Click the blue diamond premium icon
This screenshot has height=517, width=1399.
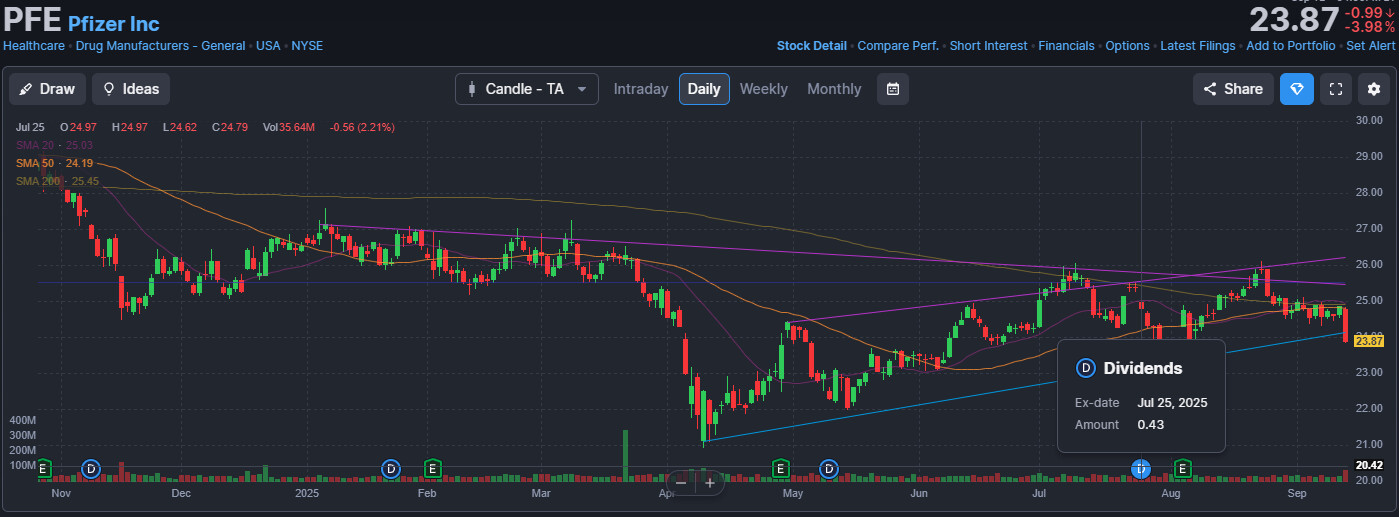(x=1297, y=89)
